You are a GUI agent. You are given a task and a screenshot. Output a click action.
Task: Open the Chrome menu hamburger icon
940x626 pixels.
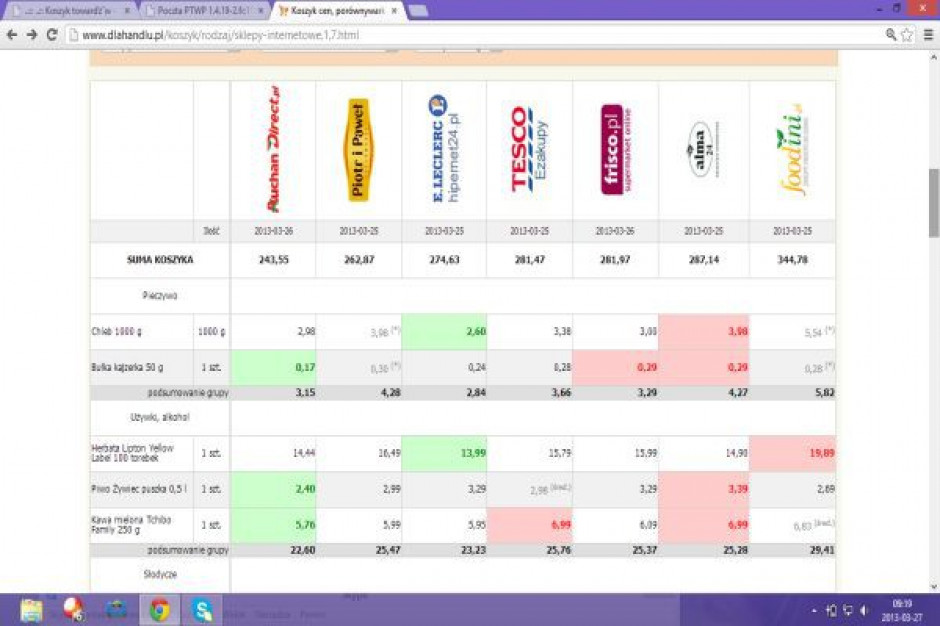928,35
